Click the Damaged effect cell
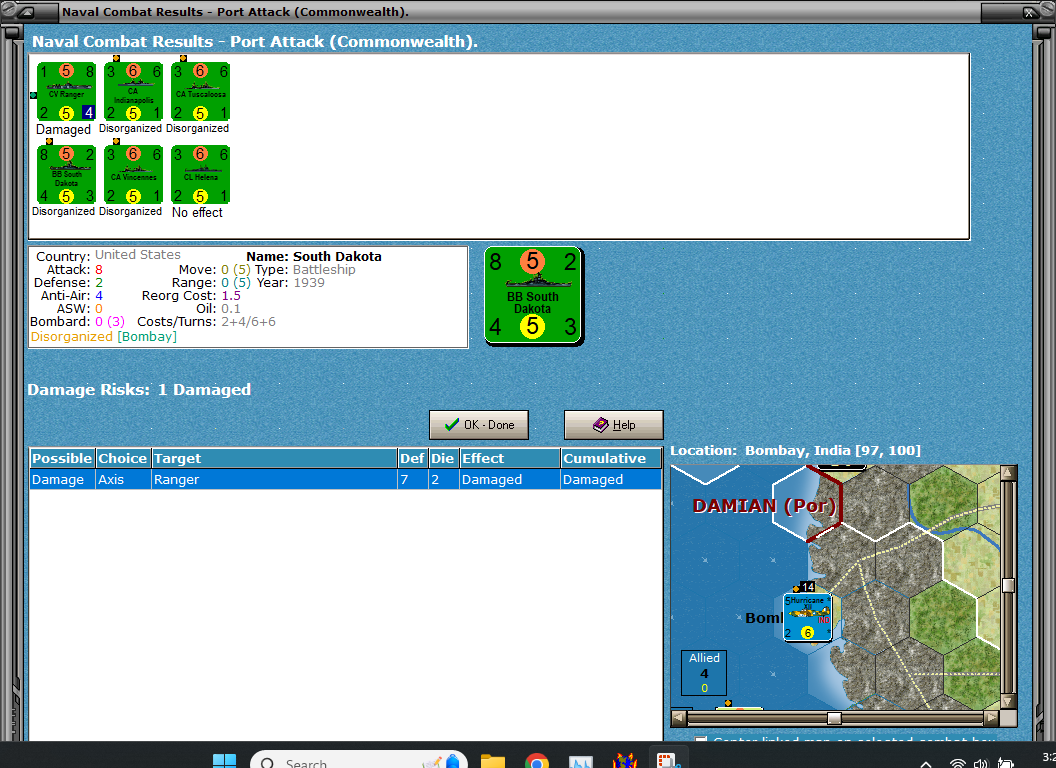 (x=510, y=480)
